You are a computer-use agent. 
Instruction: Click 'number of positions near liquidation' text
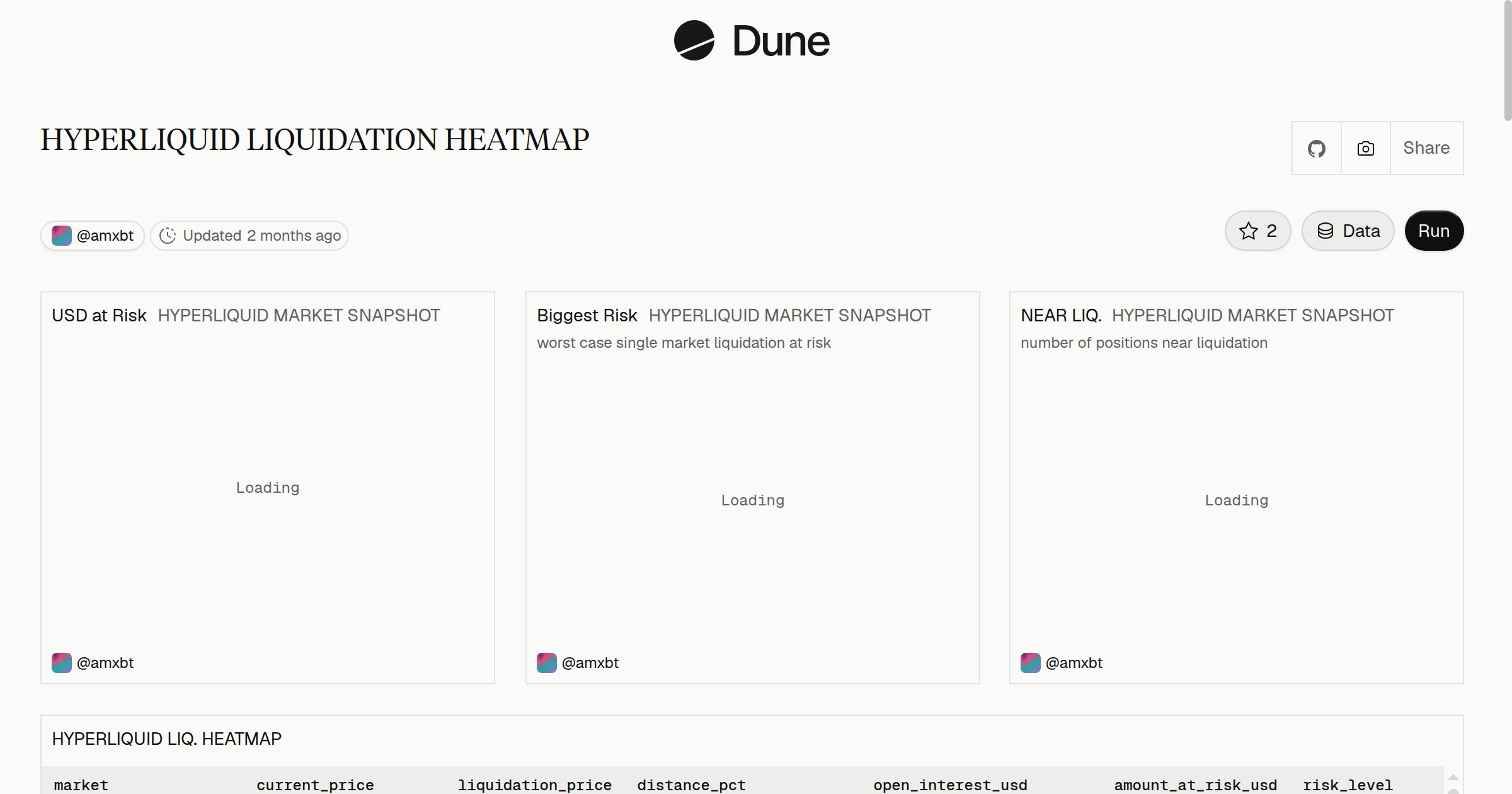pos(1144,343)
